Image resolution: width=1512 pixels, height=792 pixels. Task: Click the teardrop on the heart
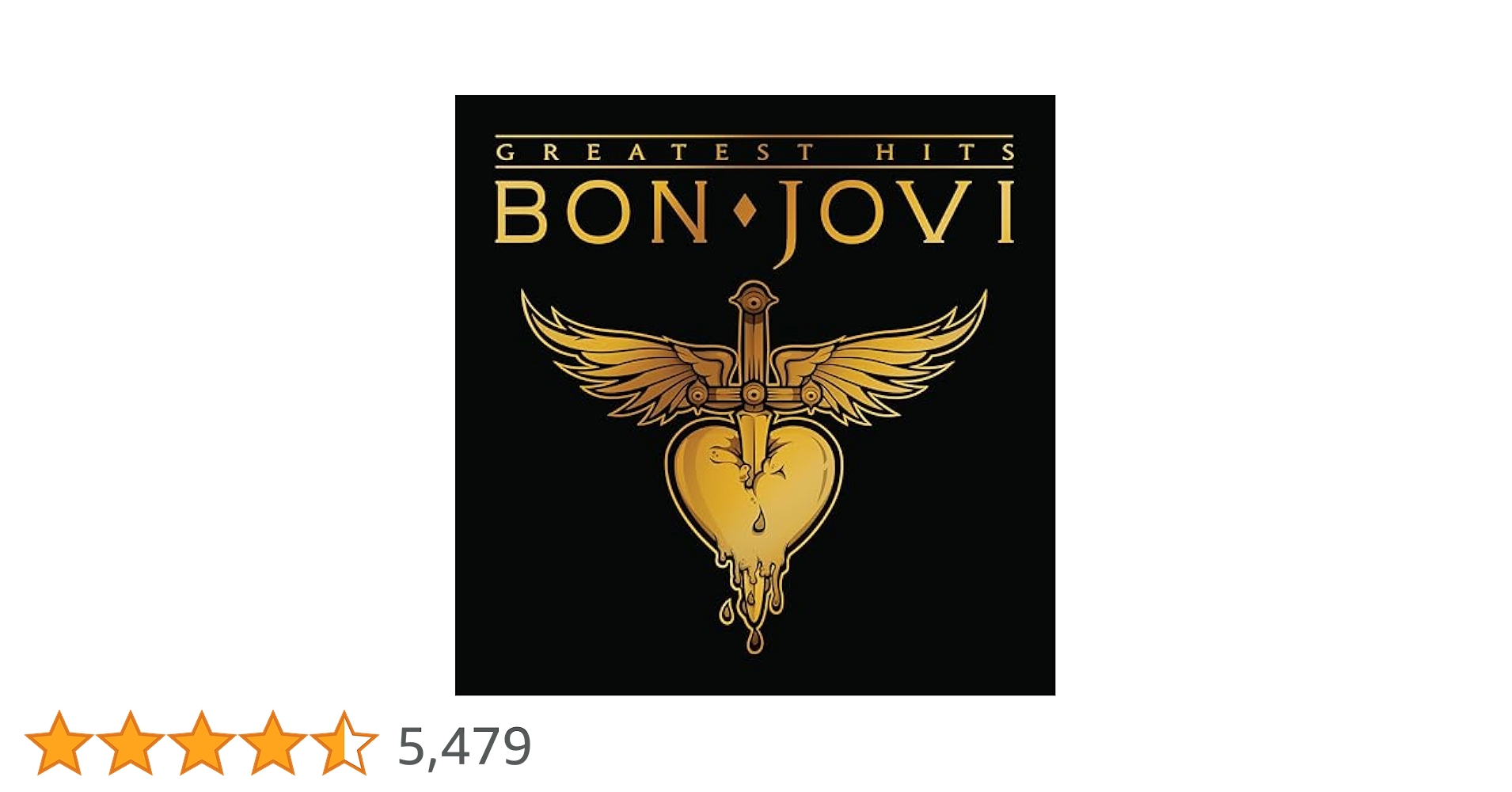(758, 520)
